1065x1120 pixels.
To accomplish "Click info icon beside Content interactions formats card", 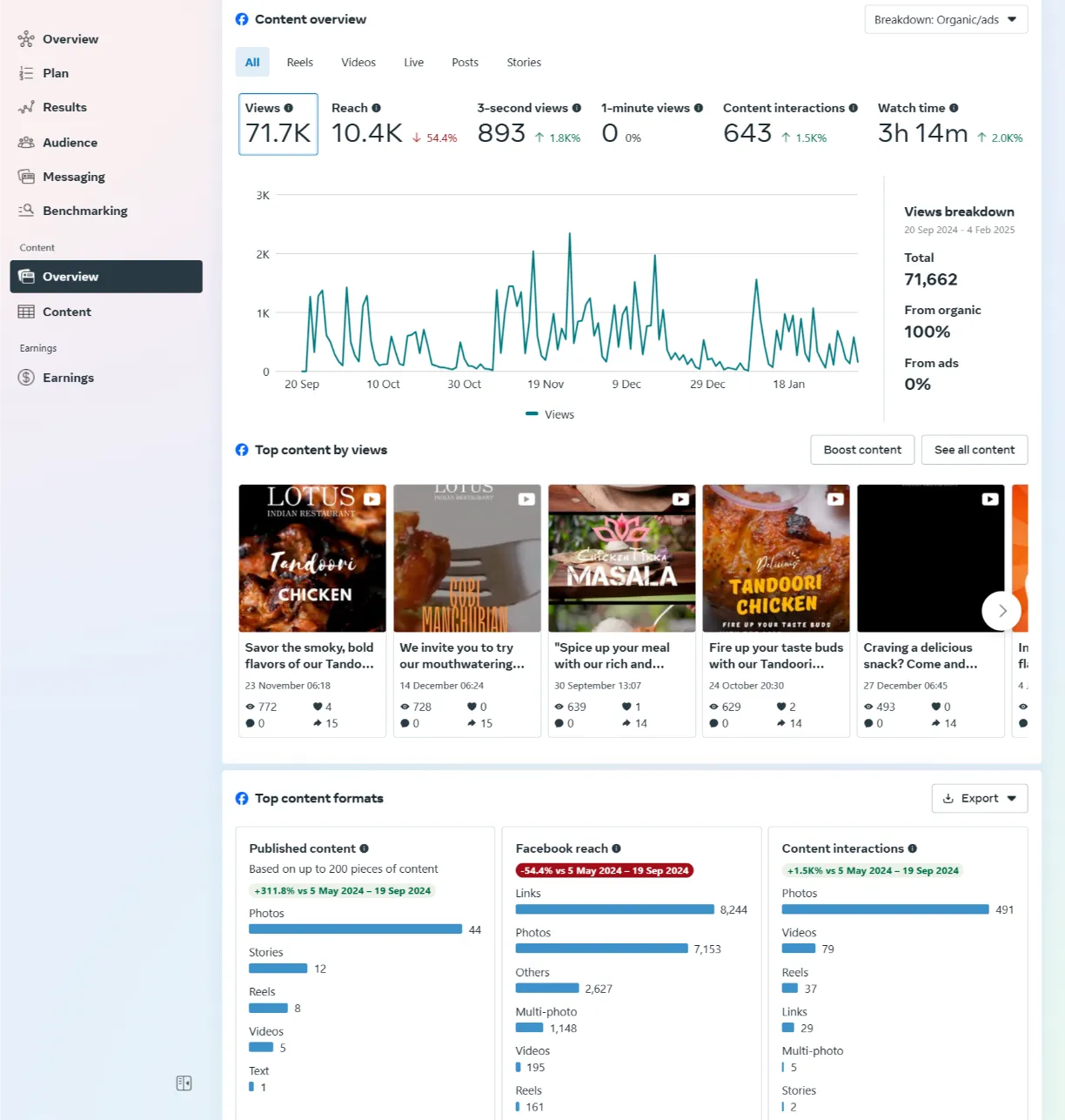I will [x=913, y=848].
